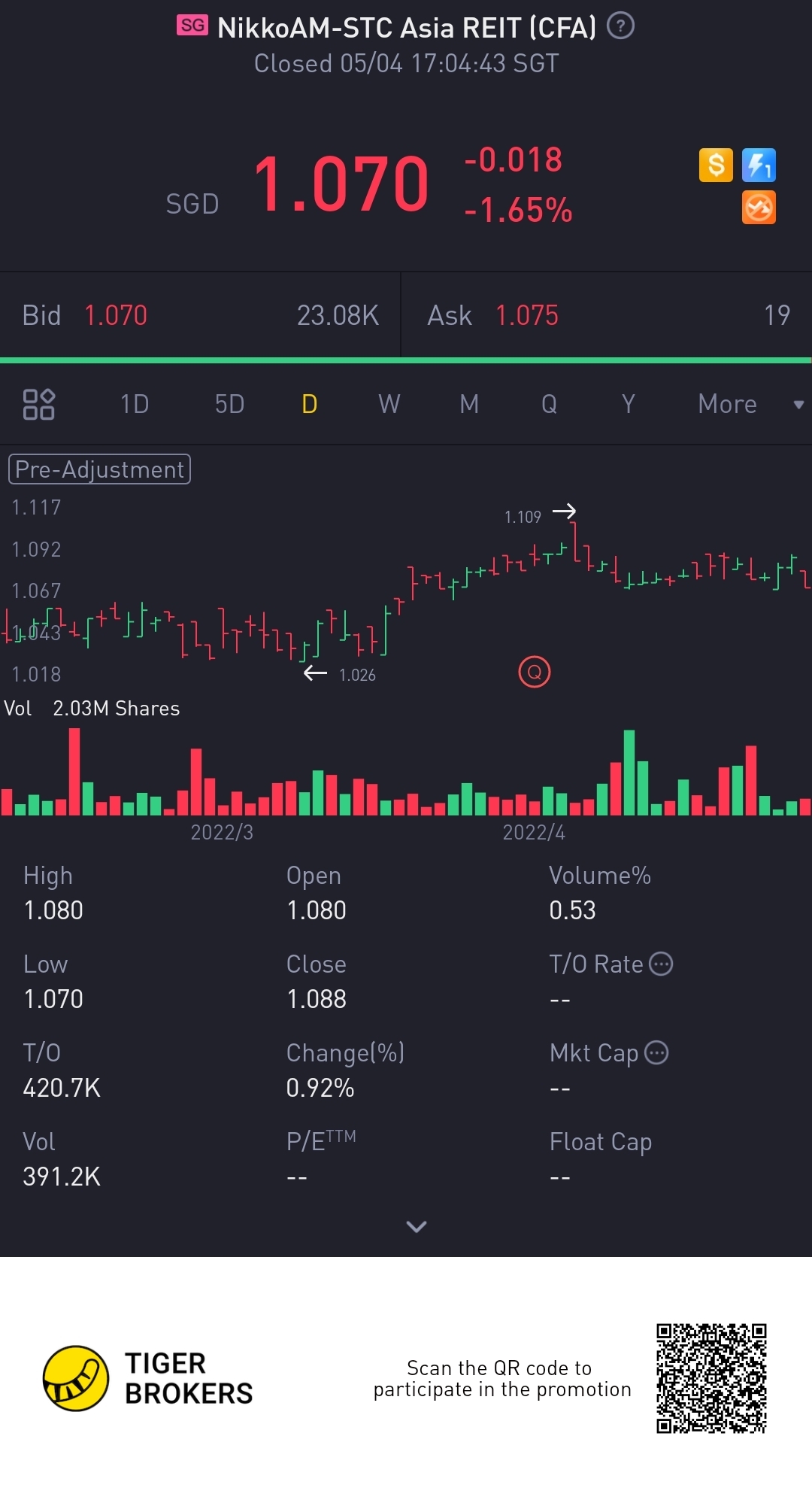Open the Pre-Adjustment setting button
The image size is (812, 1500).
coord(99,469)
